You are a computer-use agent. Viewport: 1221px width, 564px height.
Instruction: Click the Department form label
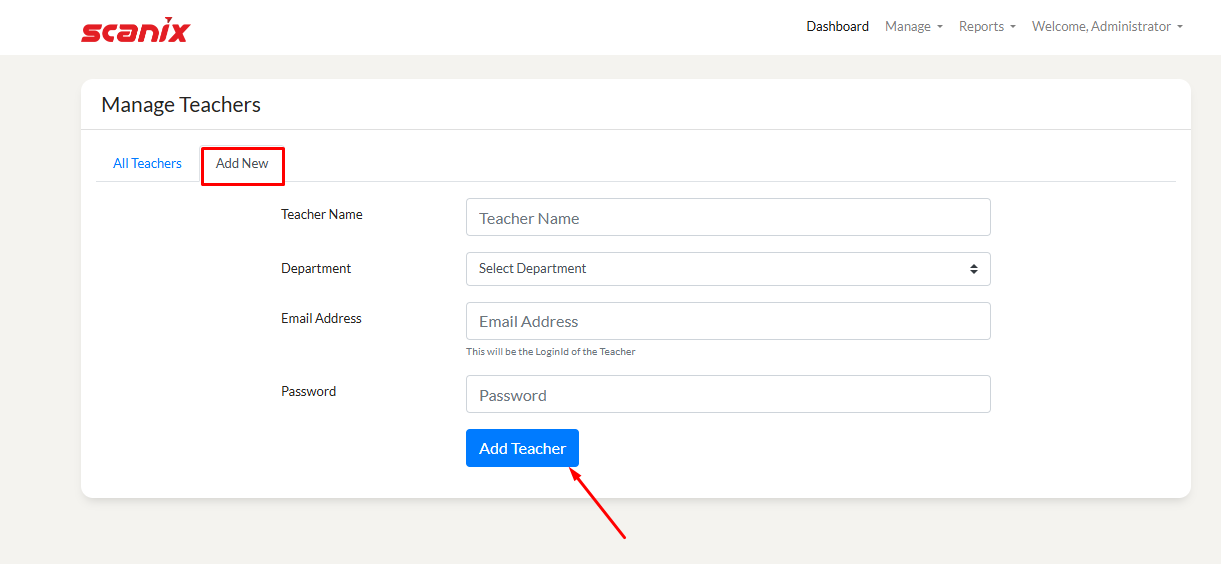tap(316, 268)
